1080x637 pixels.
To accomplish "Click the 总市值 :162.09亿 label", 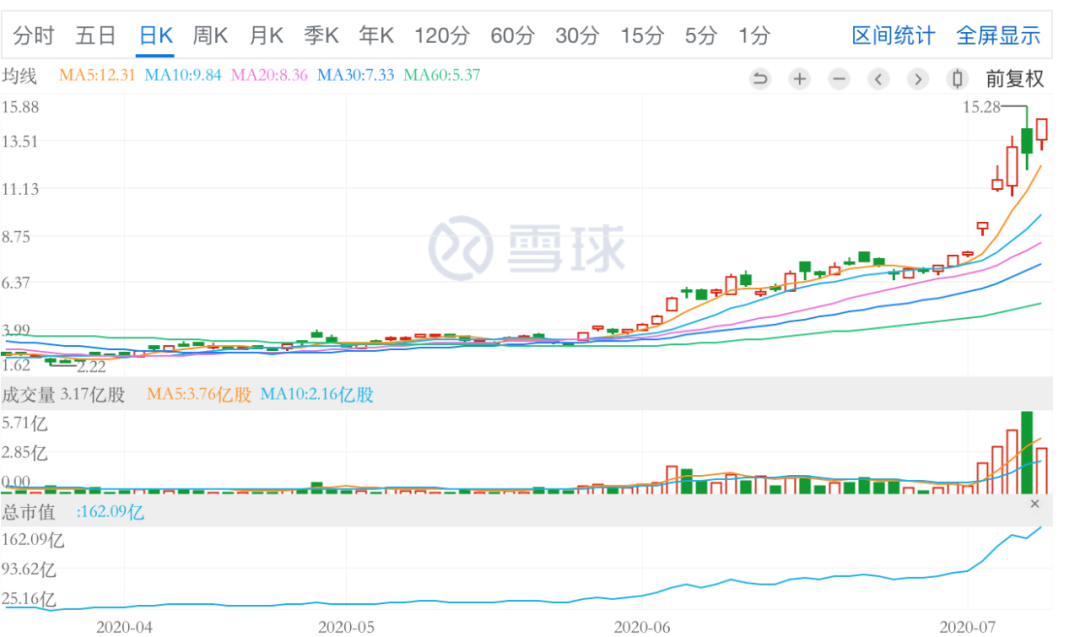I will pyautogui.click(x=73, y=512).
